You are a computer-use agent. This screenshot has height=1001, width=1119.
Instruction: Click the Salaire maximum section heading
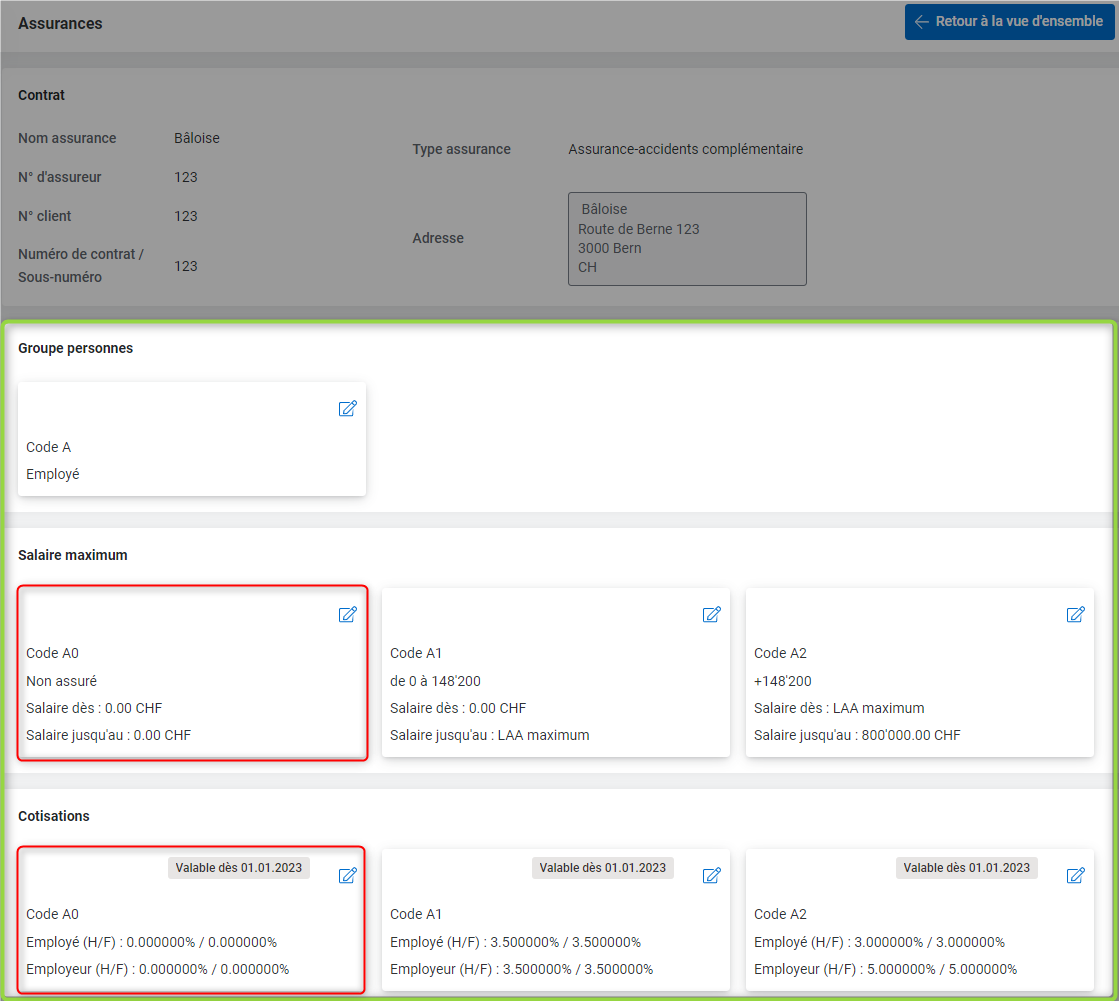(x=72, y=554)
